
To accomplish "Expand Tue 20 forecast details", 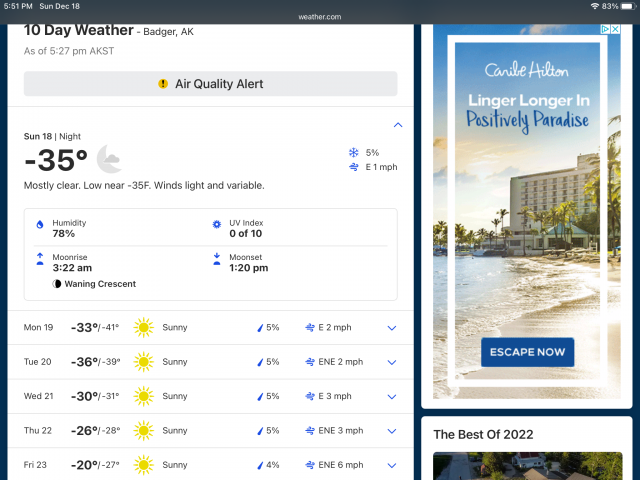I will click(392, 362).
